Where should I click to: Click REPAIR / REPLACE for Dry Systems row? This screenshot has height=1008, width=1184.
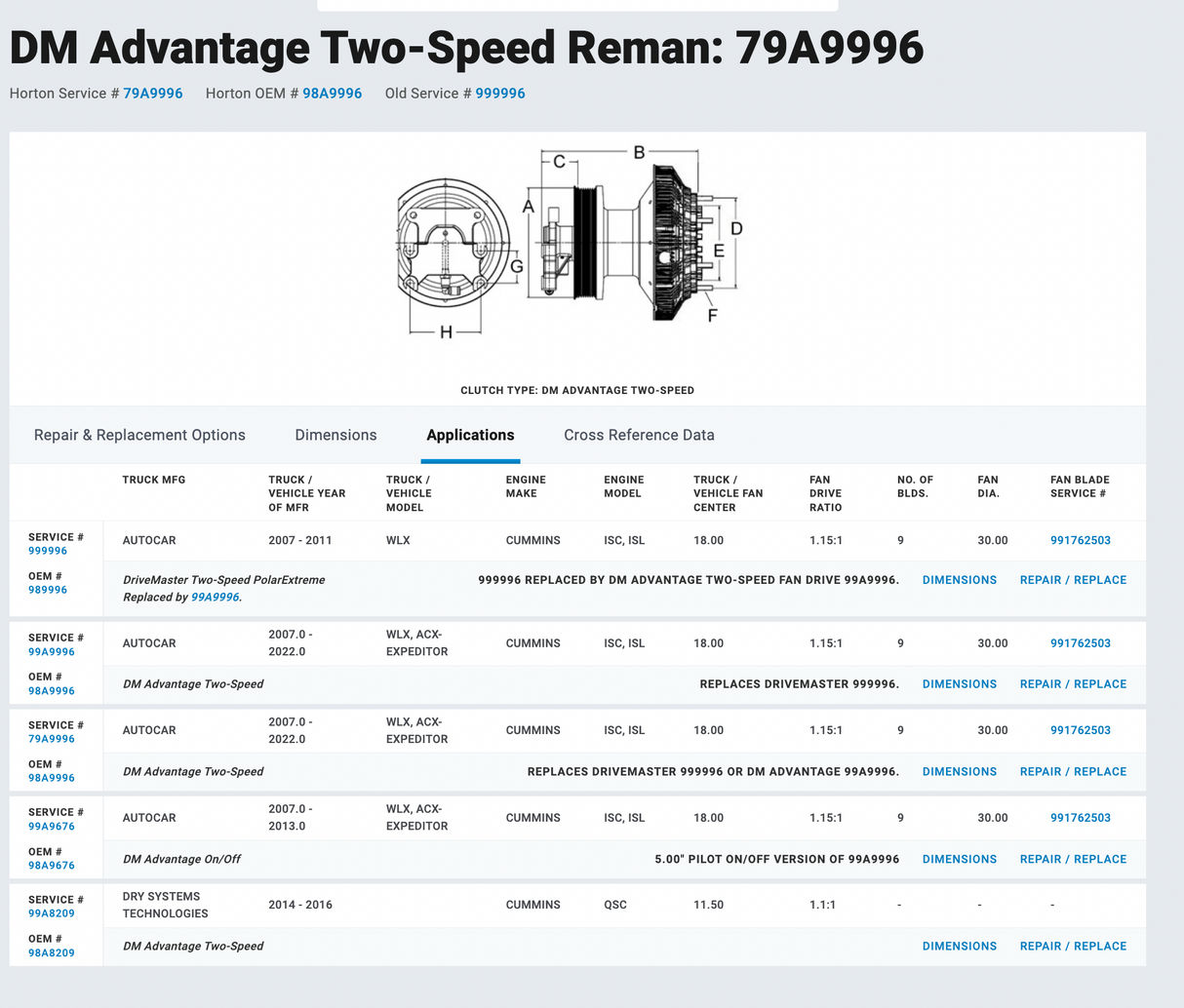click(x=1073, y=946)
